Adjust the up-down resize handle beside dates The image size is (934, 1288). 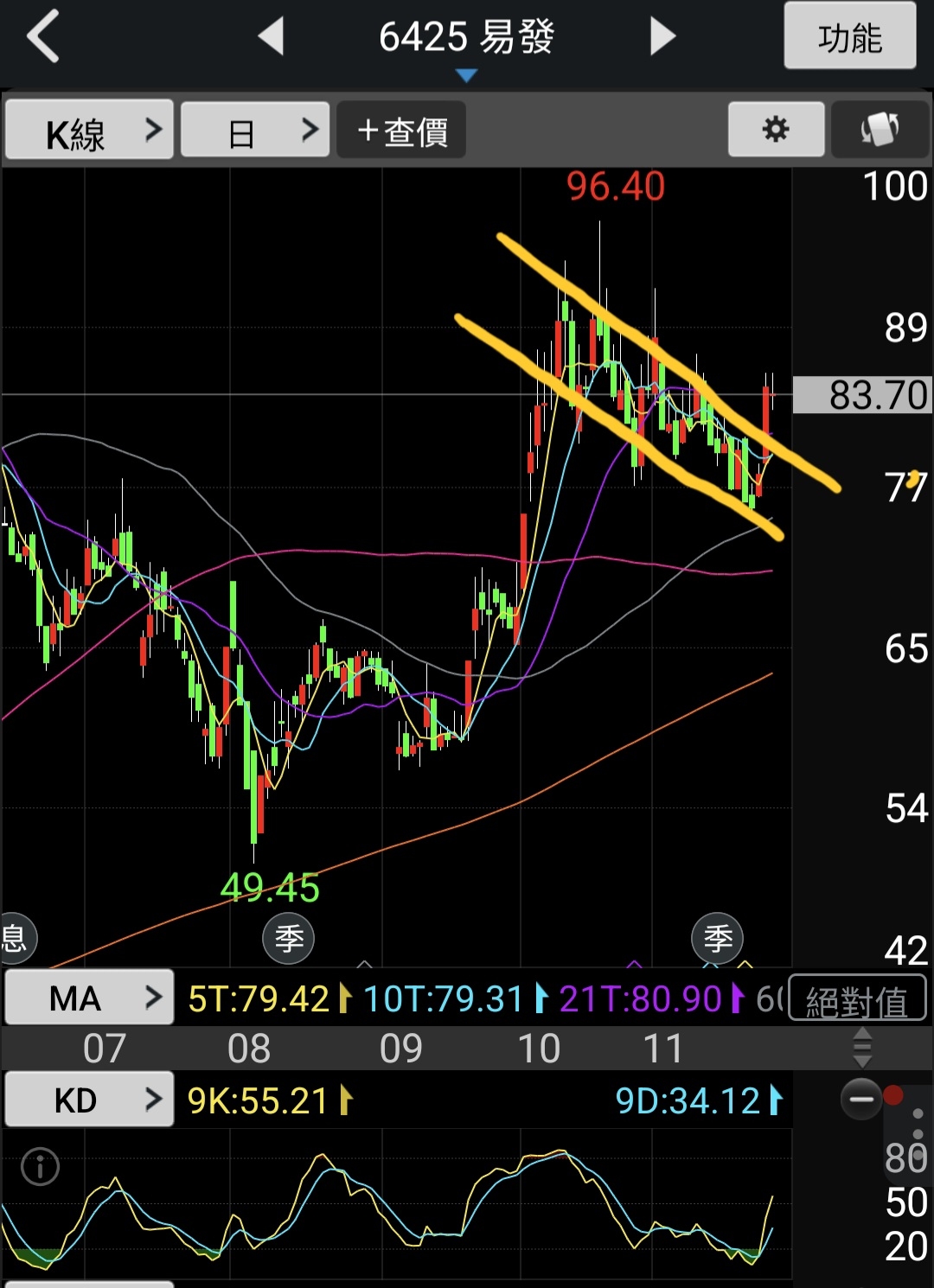[x=862, y=1047]
